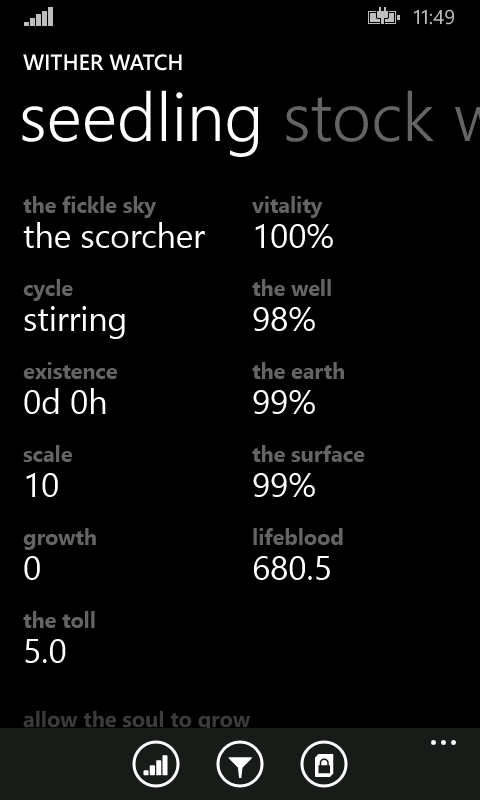Tap the toll value 5.0
This screenshot has height=800, width=480.
click(45, 652)
